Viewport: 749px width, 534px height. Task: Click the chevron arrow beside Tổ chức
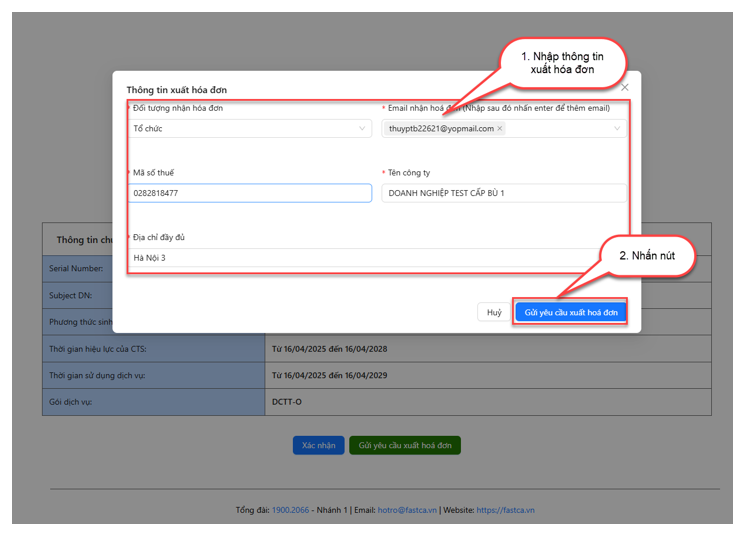coord(362,129)
